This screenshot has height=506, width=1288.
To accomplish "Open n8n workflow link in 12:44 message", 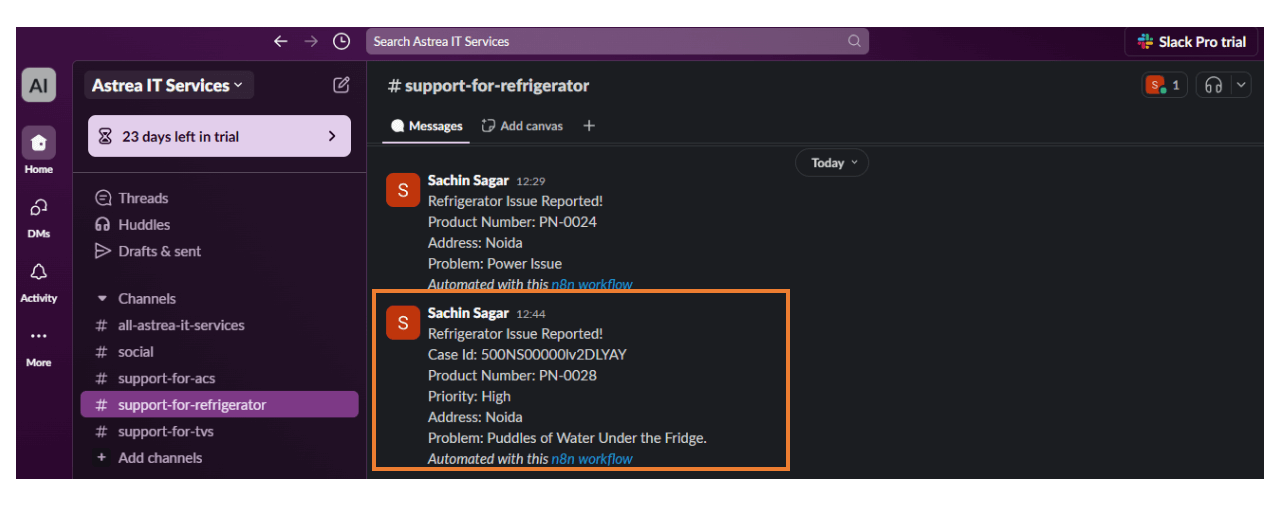I will point(592,459).
